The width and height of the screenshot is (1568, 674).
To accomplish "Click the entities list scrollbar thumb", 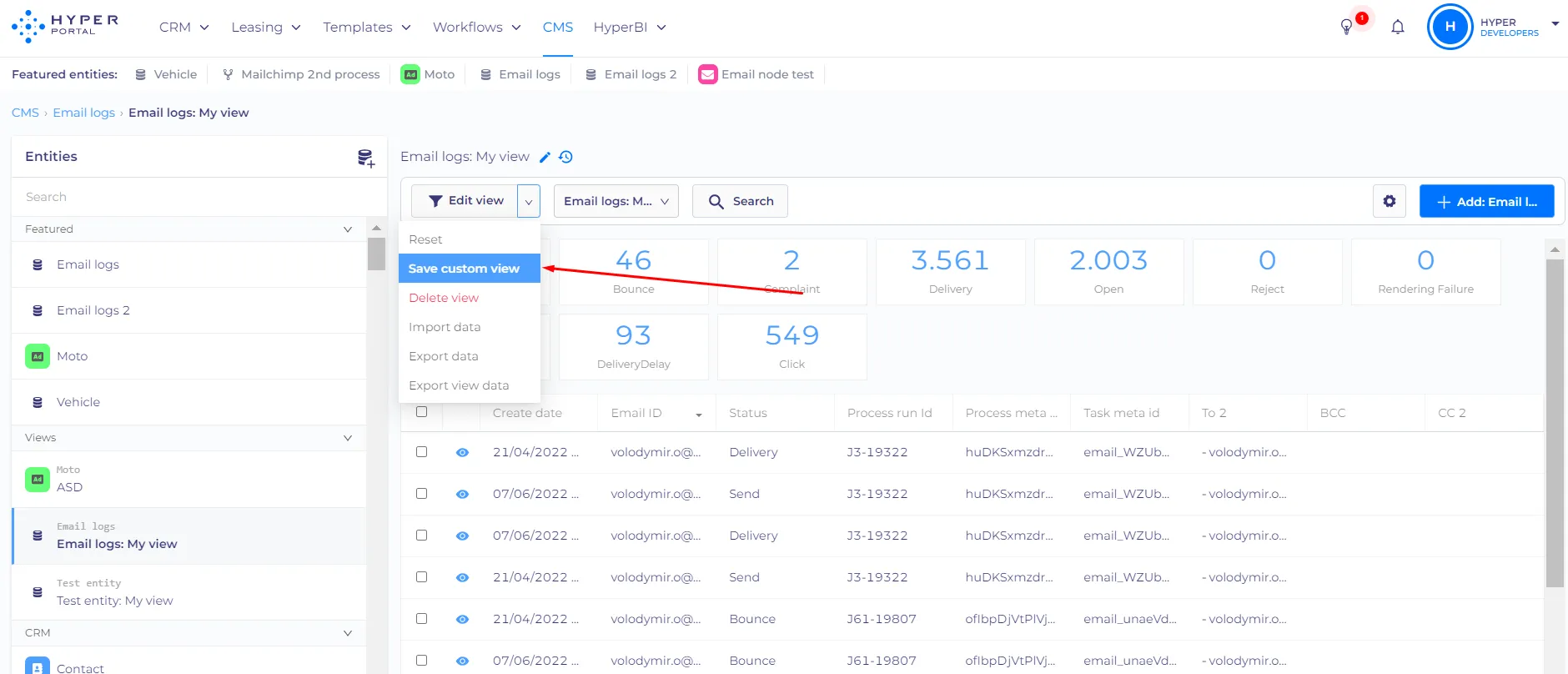I will 376,254.
